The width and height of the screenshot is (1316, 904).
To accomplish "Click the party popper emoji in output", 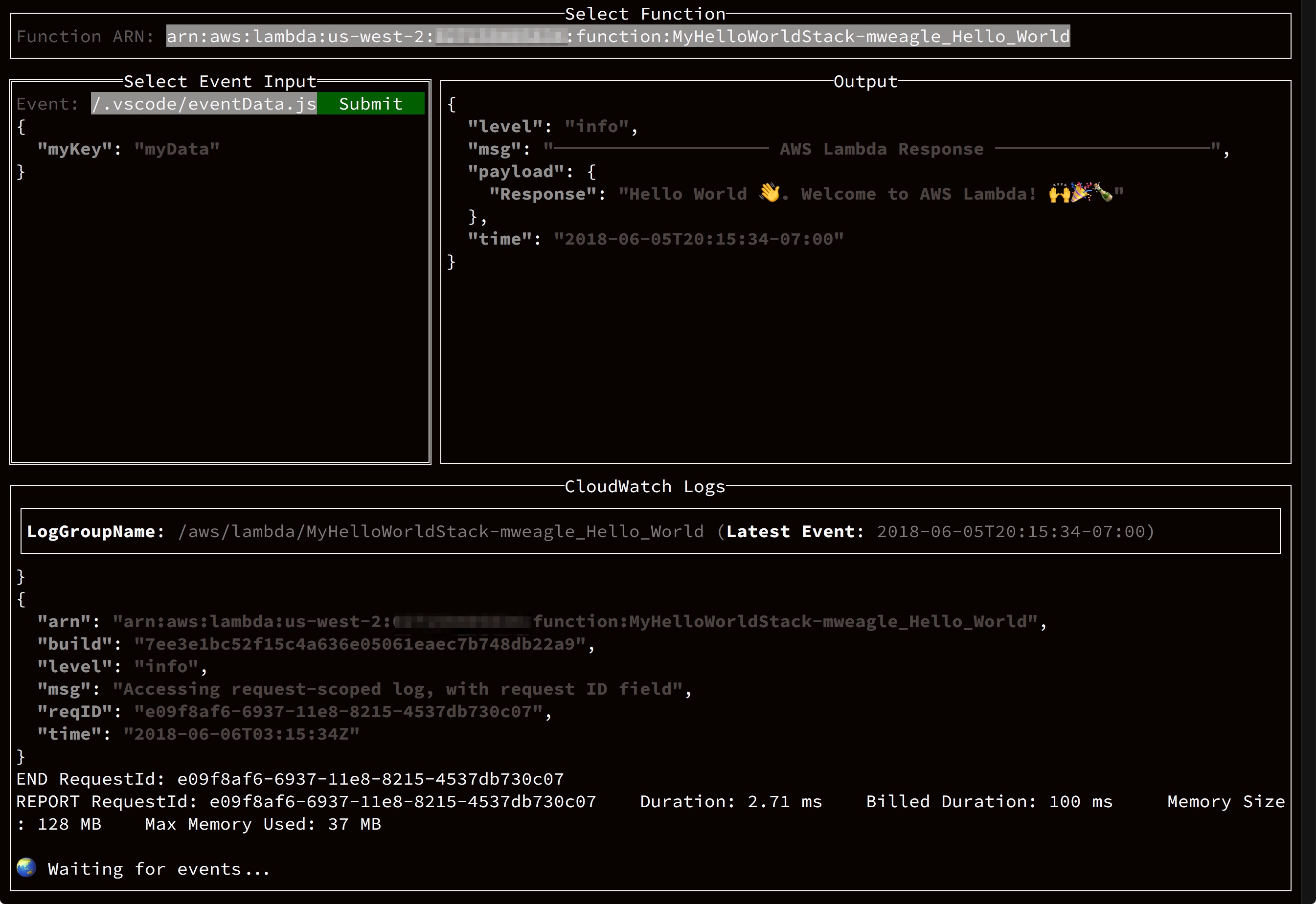I will [1081, 193].
